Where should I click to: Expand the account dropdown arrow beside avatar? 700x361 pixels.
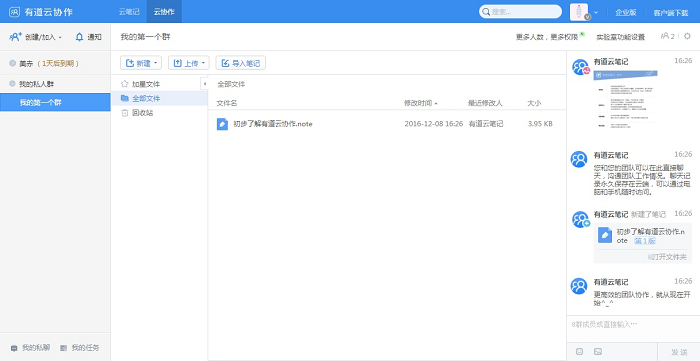[x=596, y=12]
